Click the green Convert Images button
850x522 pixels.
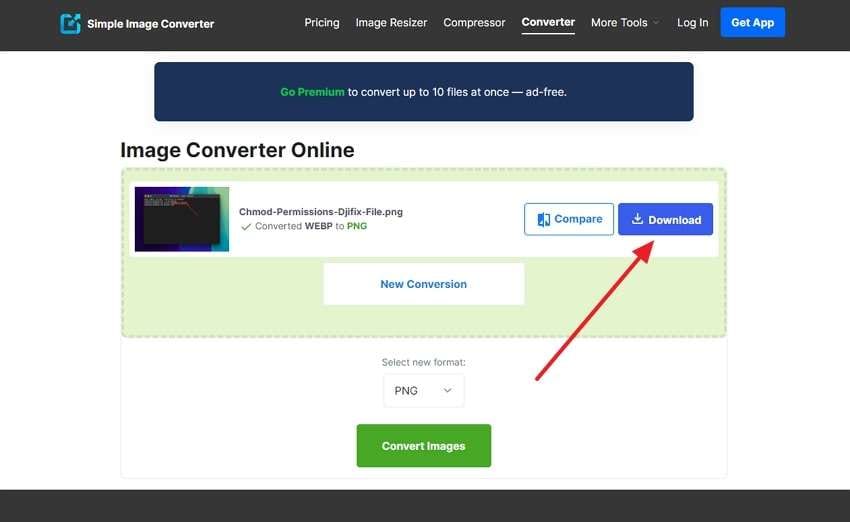tap(424, 446)
